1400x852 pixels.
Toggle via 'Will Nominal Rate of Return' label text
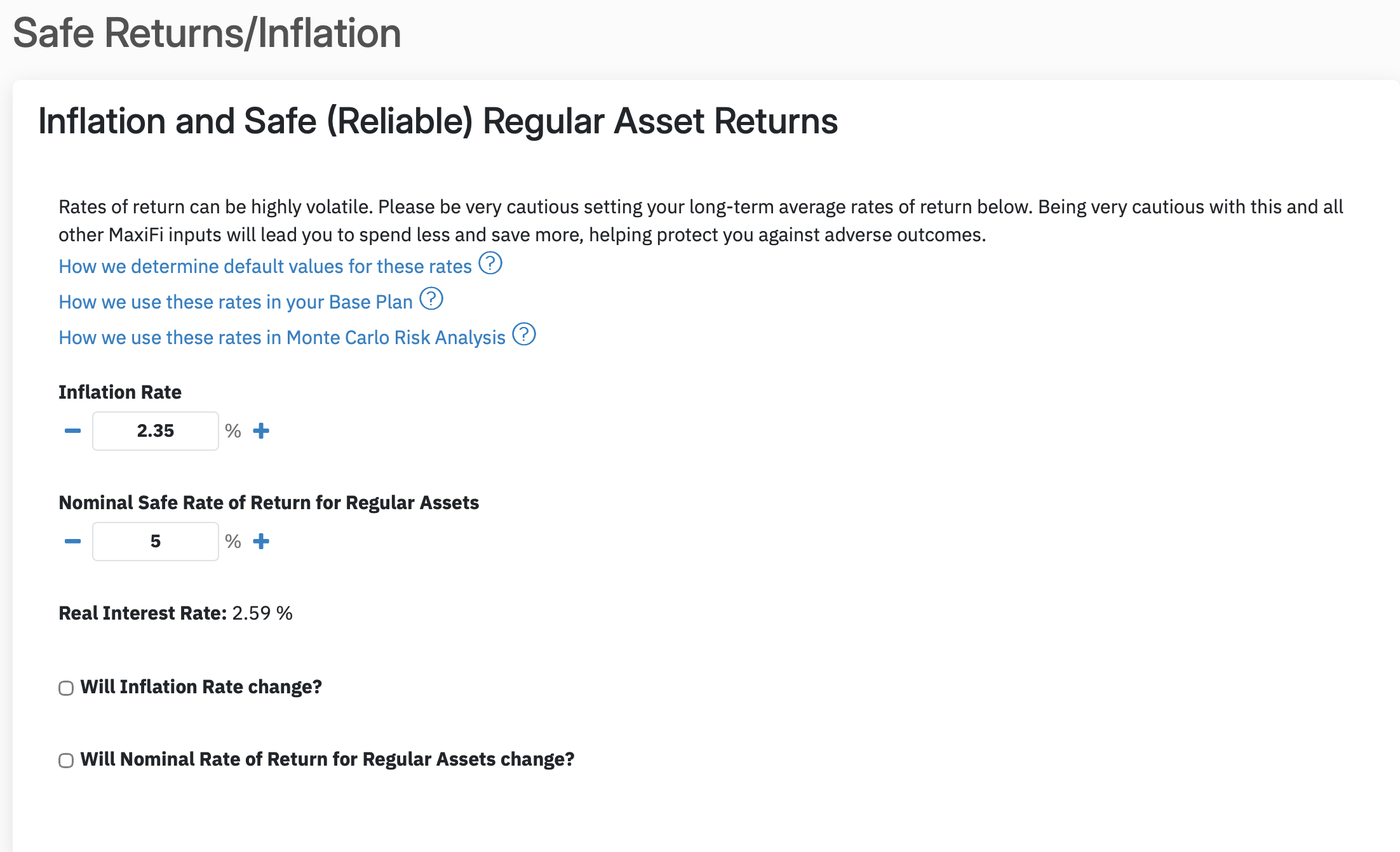(x=327, y=759)
